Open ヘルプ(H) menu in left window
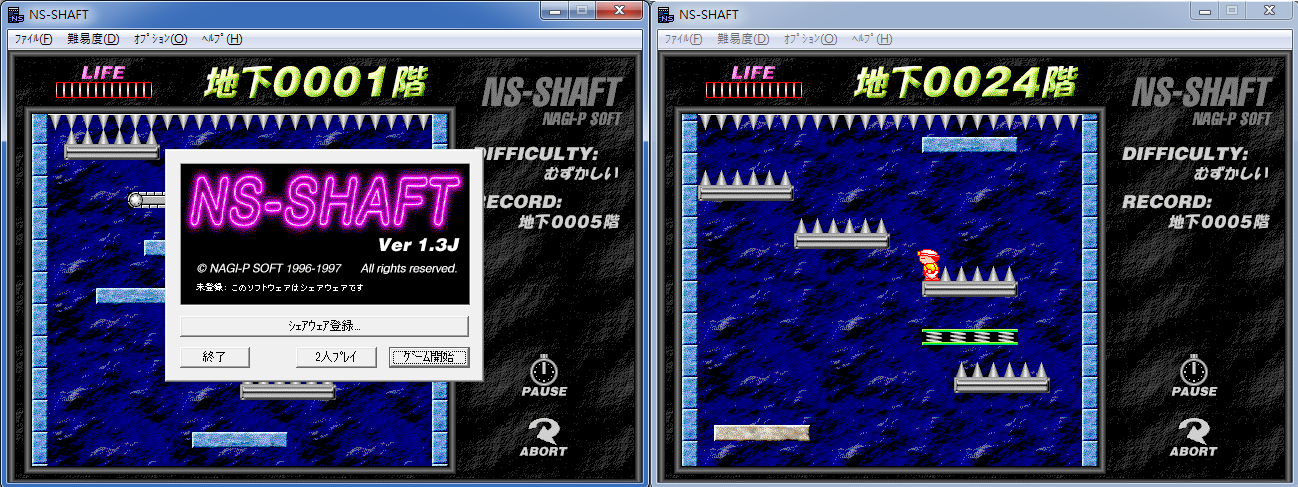This screenshot has width=1298, height=487. (x=222, y=39)
